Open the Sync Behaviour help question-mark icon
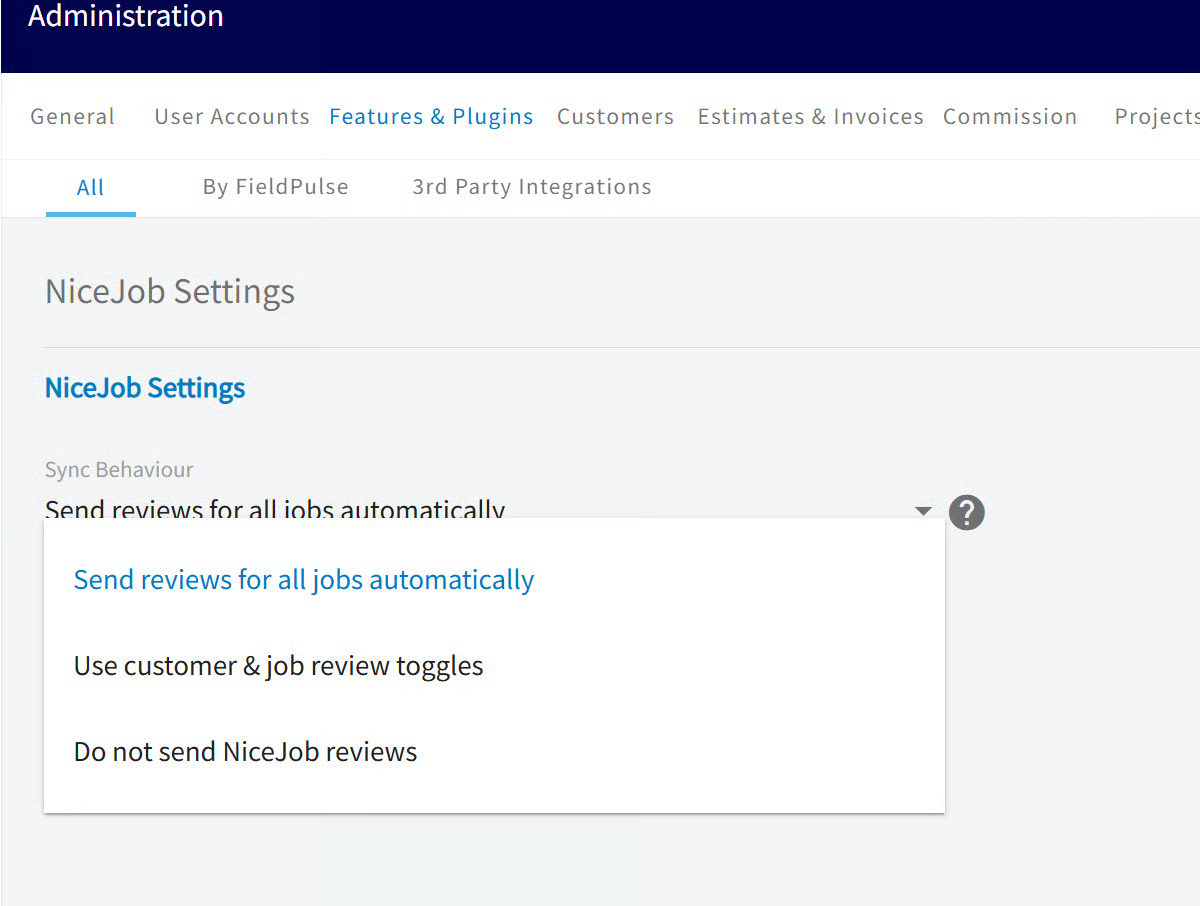This screenshot has height=906, width=1200. (x=967, y=512)
